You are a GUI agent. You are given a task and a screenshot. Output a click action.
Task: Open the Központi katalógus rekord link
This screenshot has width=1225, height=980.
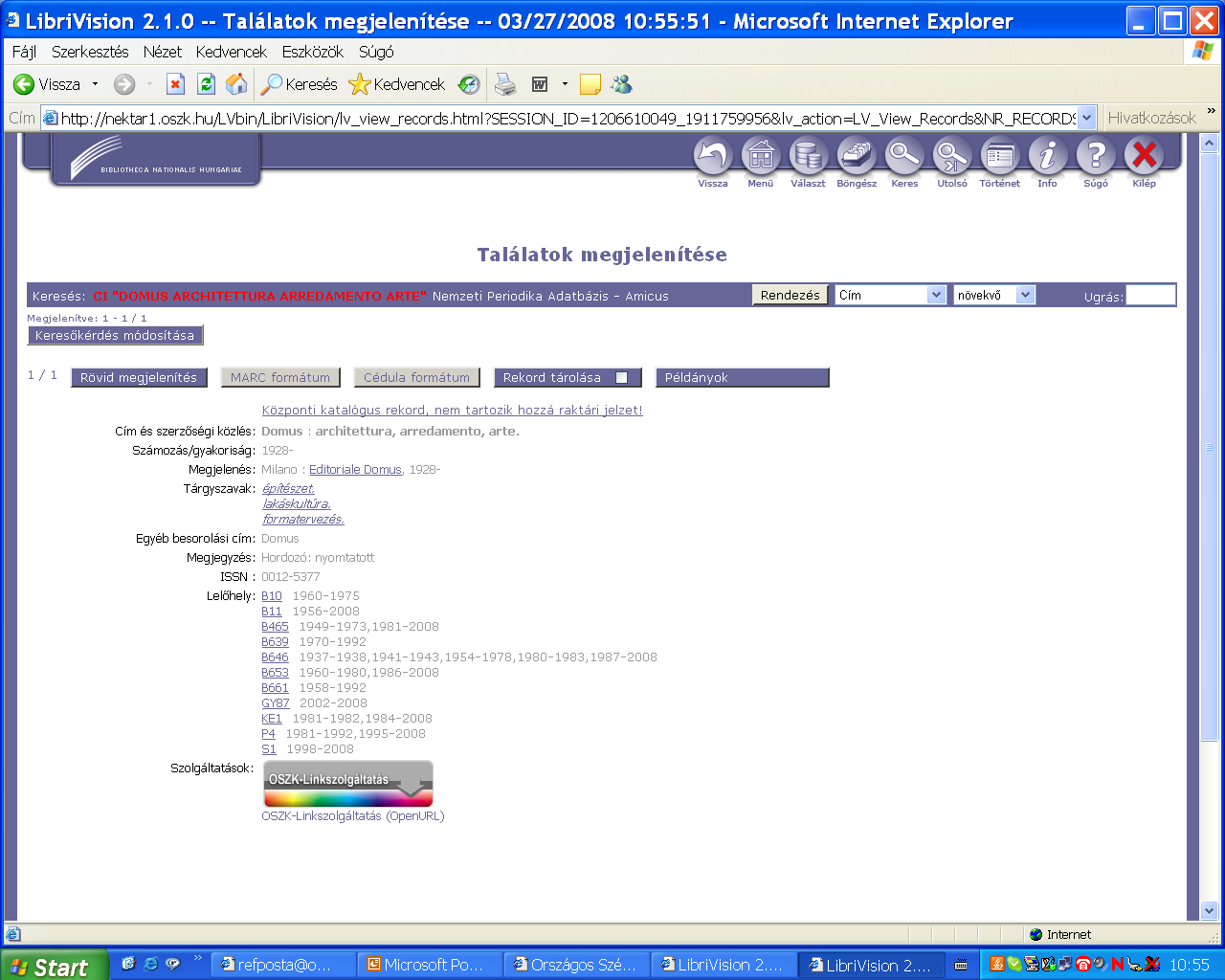tap(453, 410)
